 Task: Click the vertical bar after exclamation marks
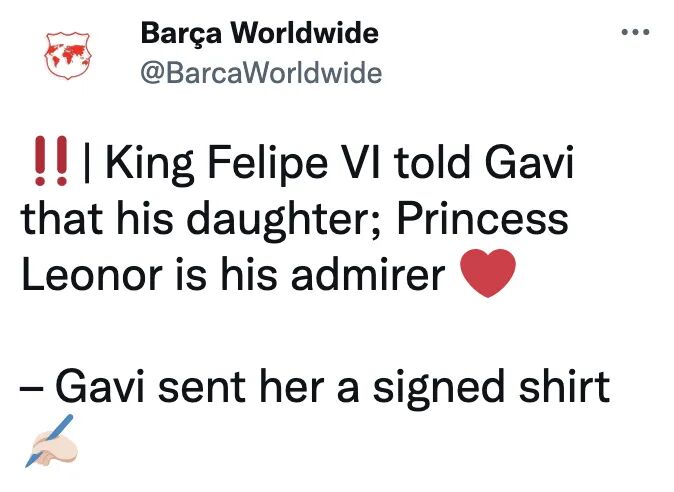point(88,163)
